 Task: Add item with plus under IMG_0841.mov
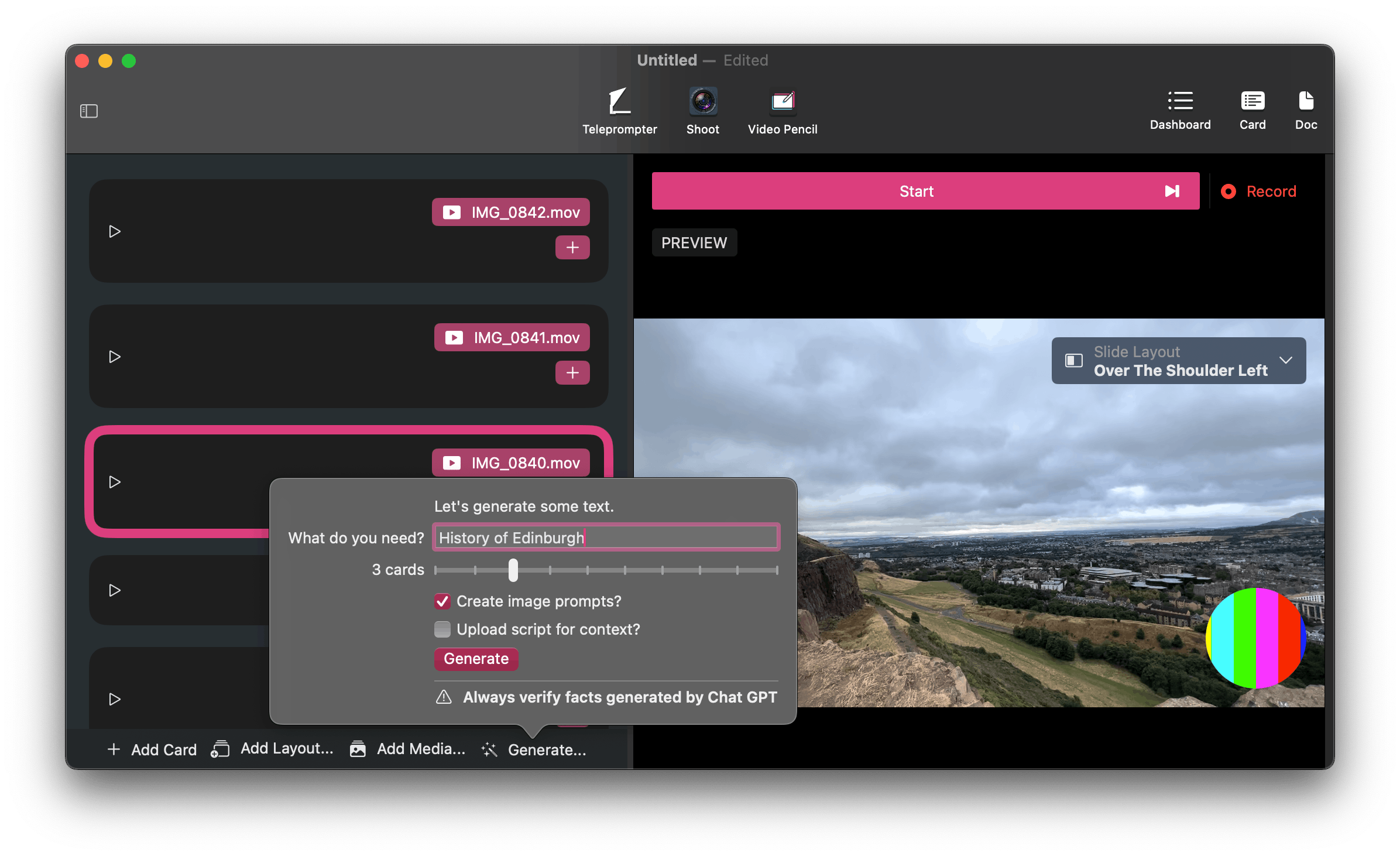572,372
